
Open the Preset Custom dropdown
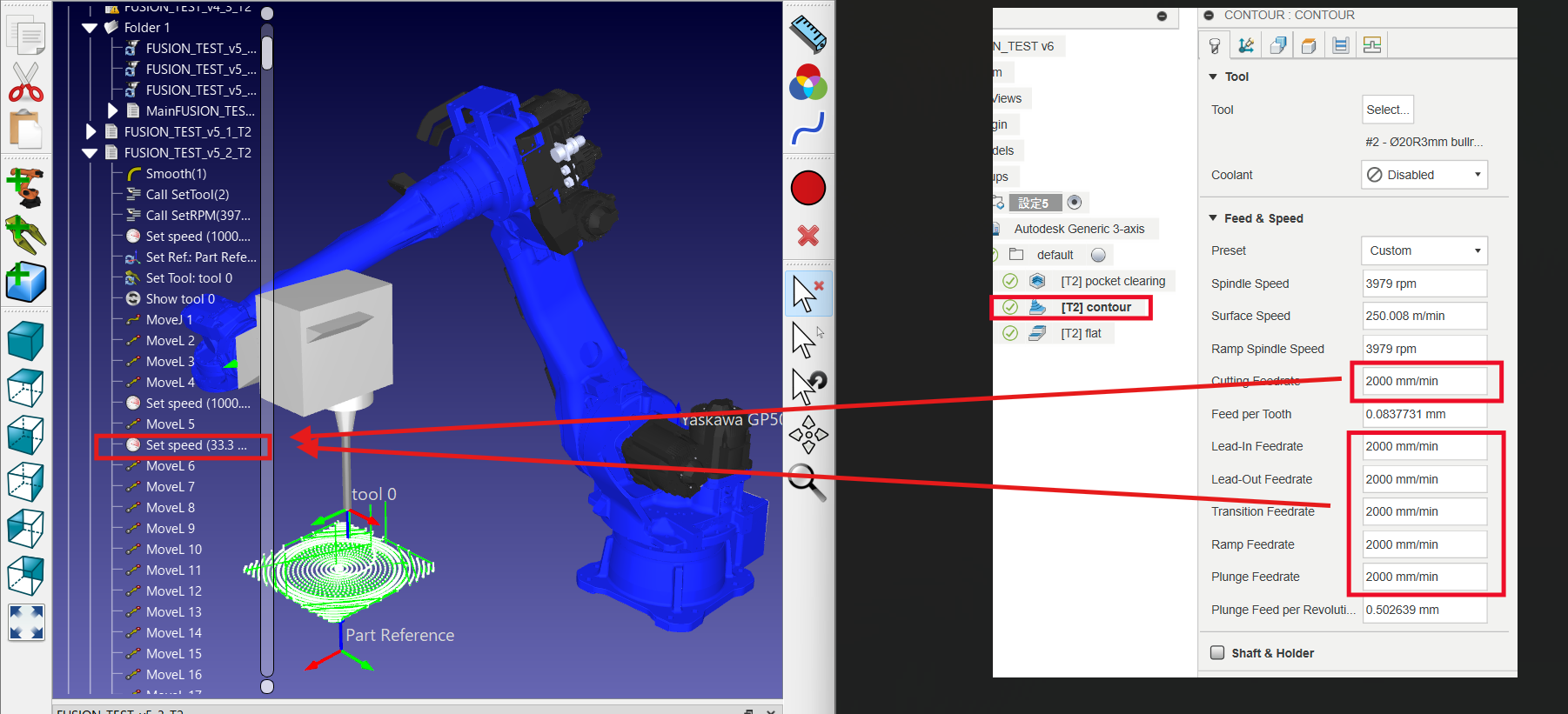tap(1424, 250)
